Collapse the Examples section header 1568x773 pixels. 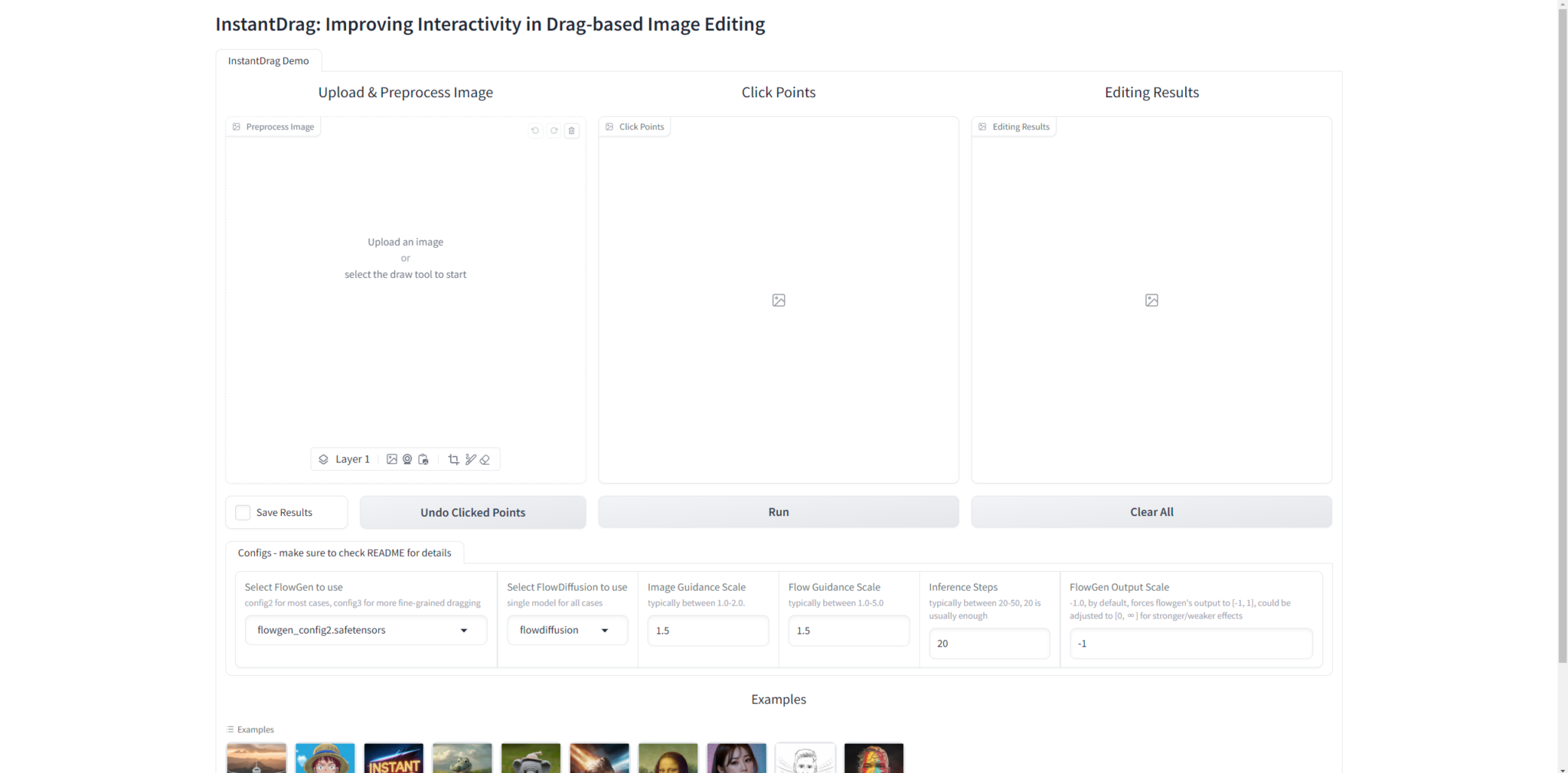(250, 729)
